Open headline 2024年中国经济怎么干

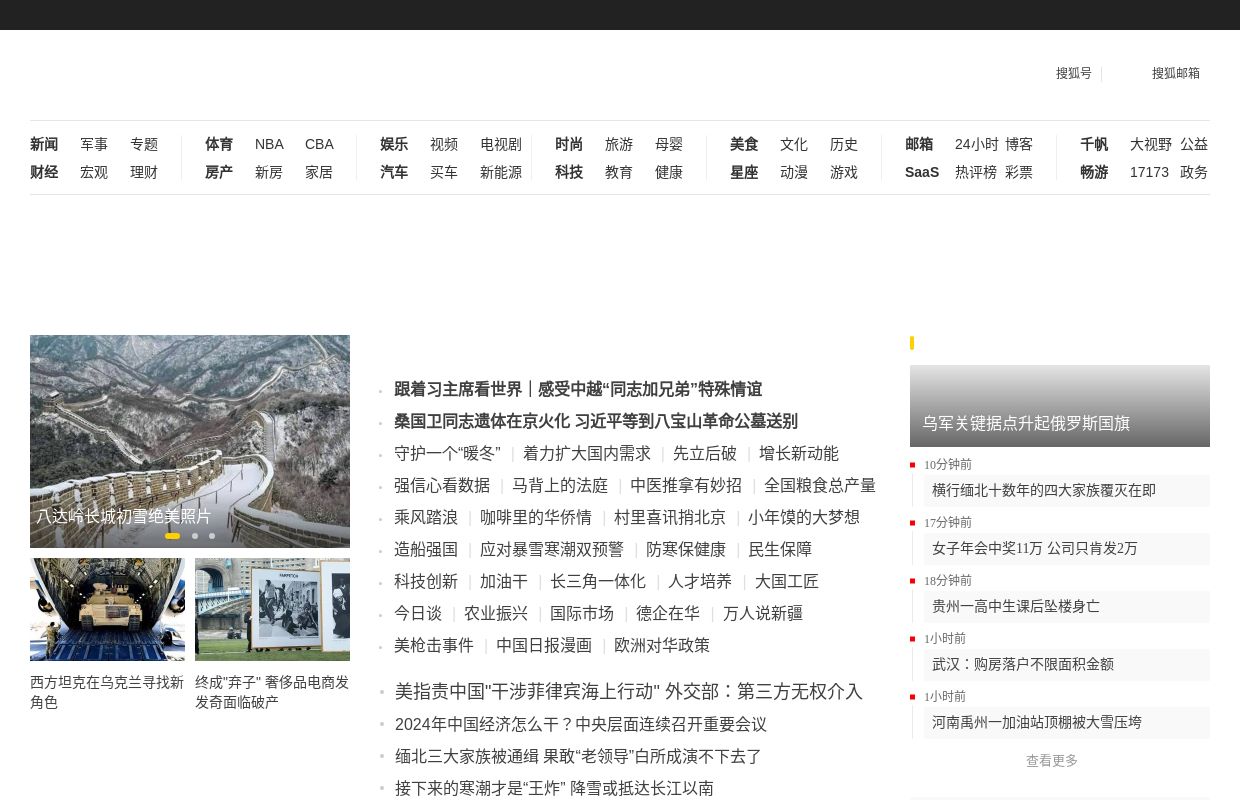click(580, 724)
